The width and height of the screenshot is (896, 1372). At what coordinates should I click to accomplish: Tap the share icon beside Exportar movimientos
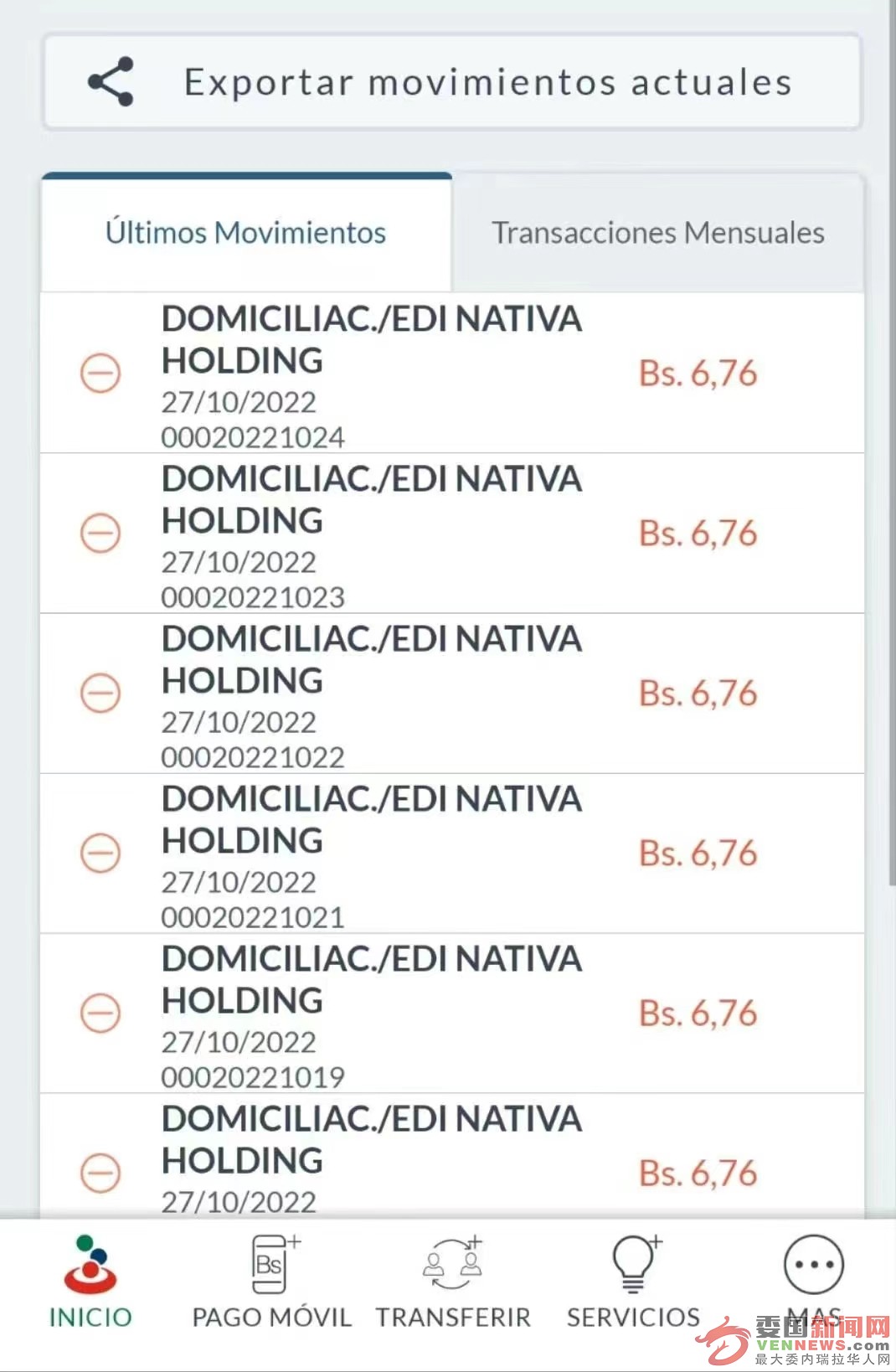click(x=111, y=82)
